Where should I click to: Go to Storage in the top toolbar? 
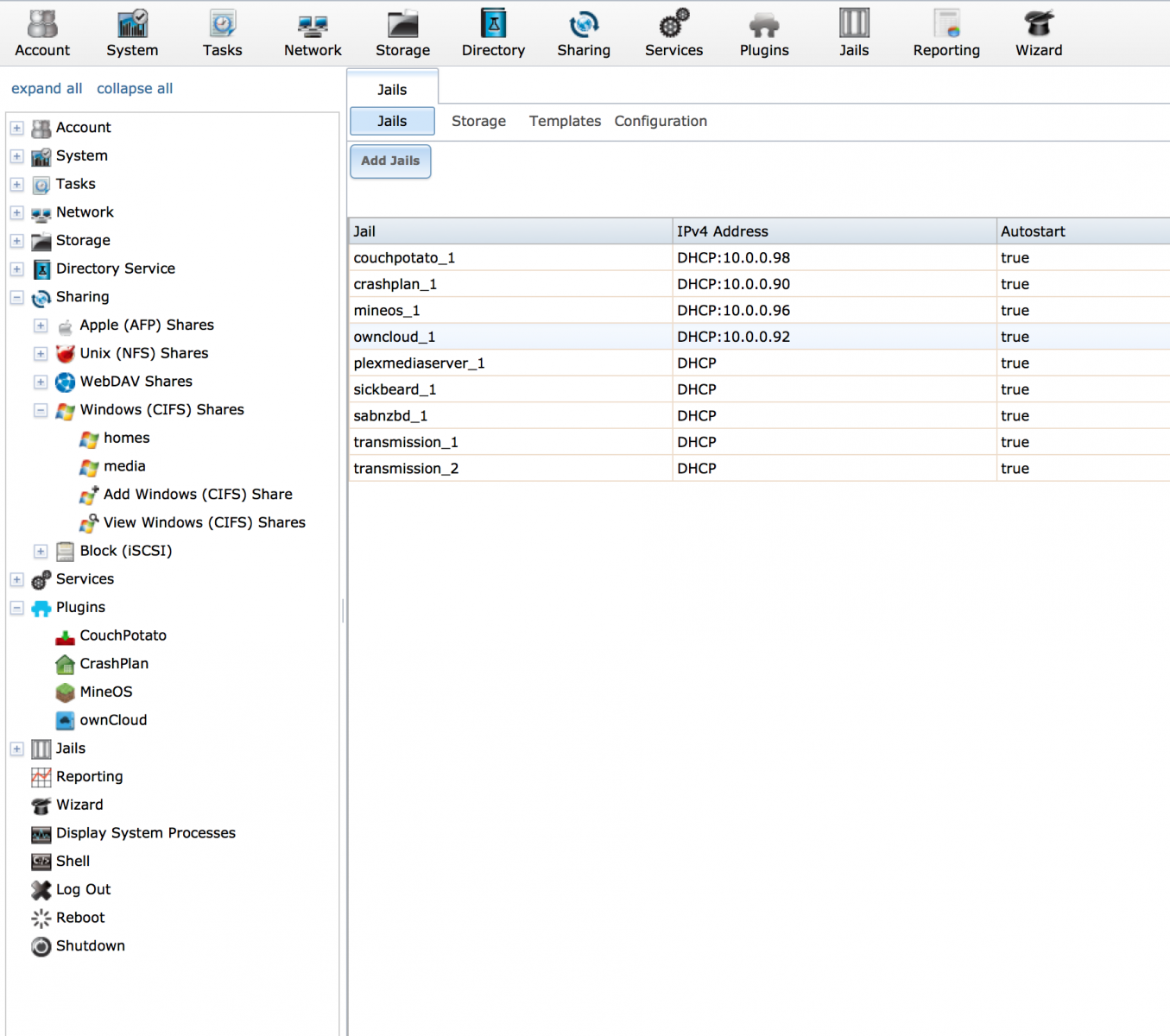(403, 33)
